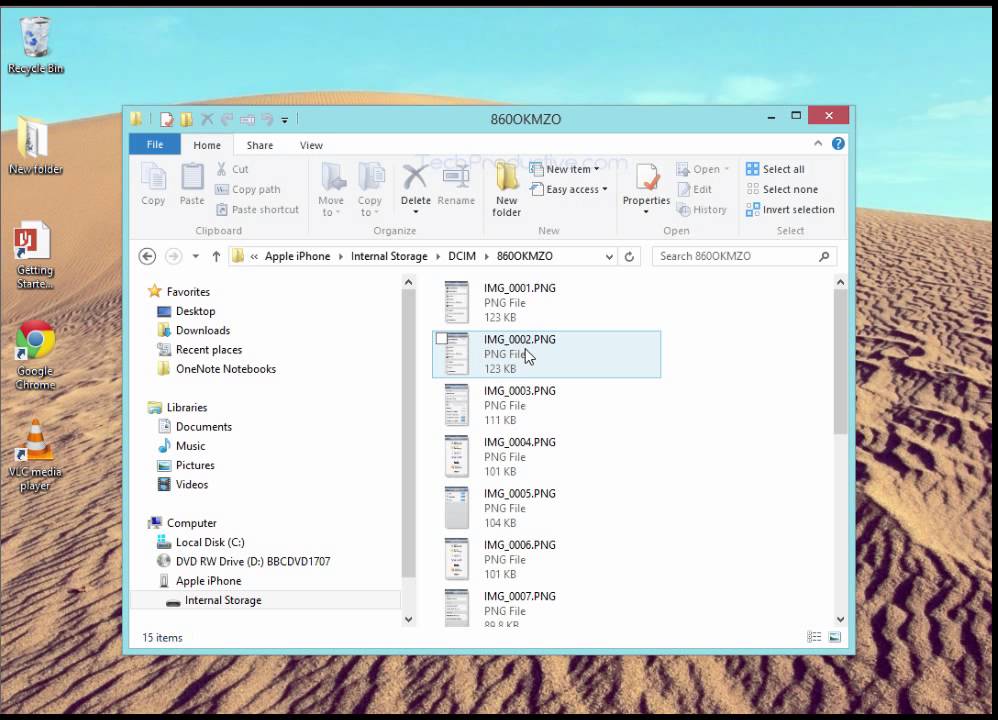Open Videos library
The width and height of the screenshot is (998, 720).
(183, 484)
